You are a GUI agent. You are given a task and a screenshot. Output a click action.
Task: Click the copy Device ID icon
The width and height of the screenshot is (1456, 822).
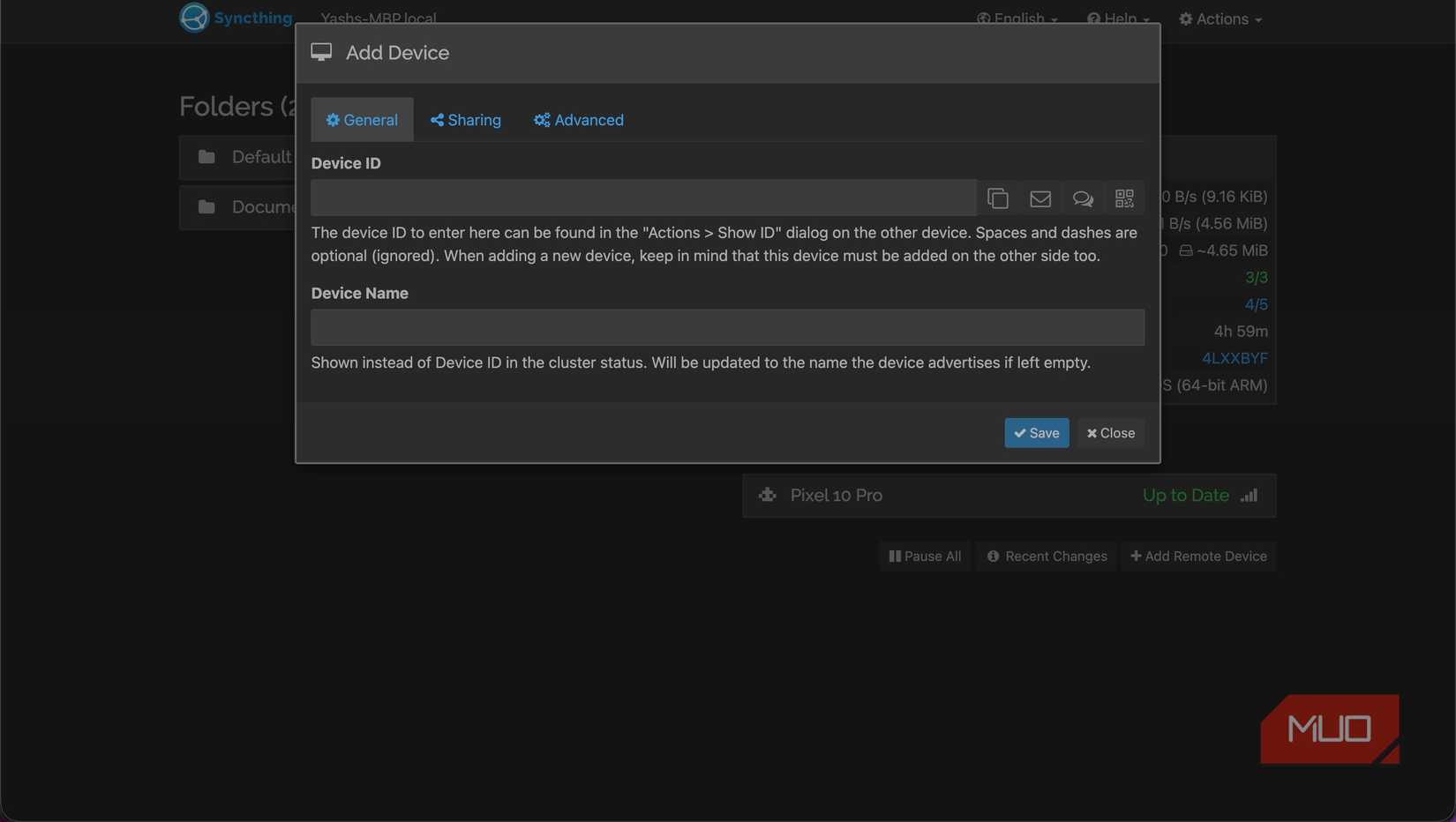998,198
